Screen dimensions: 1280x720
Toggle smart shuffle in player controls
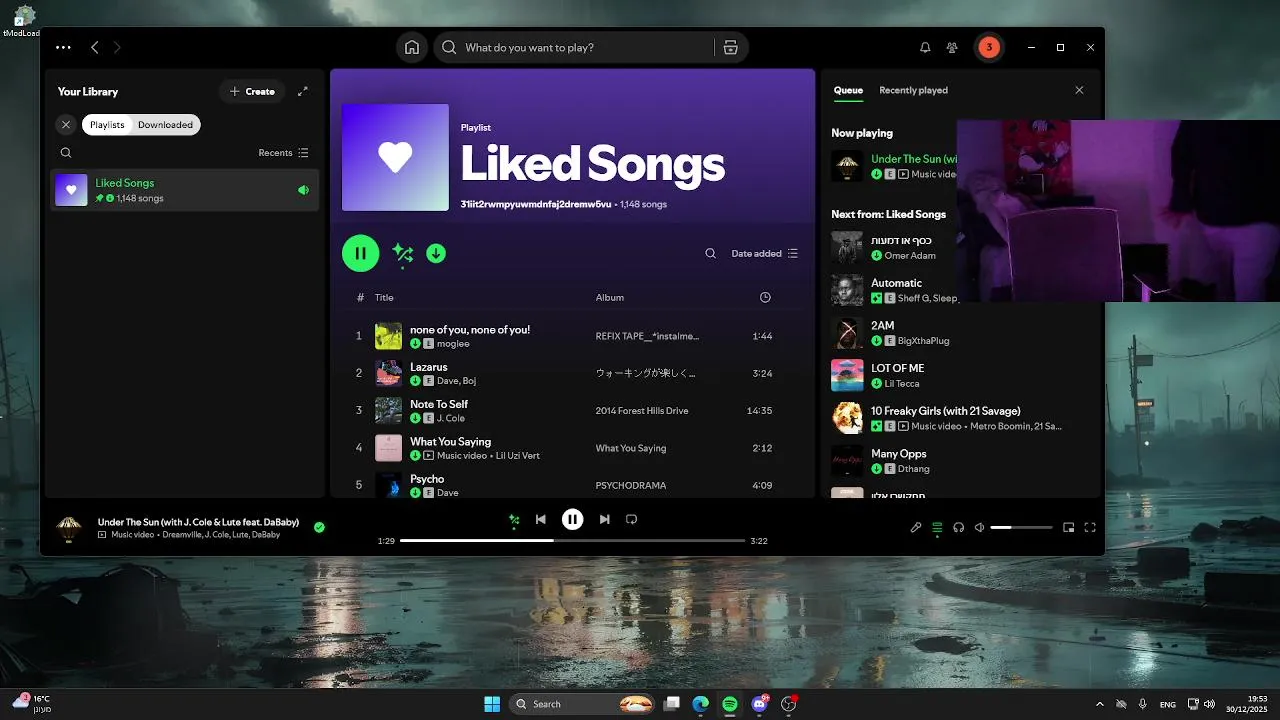[x=514, y=519]
